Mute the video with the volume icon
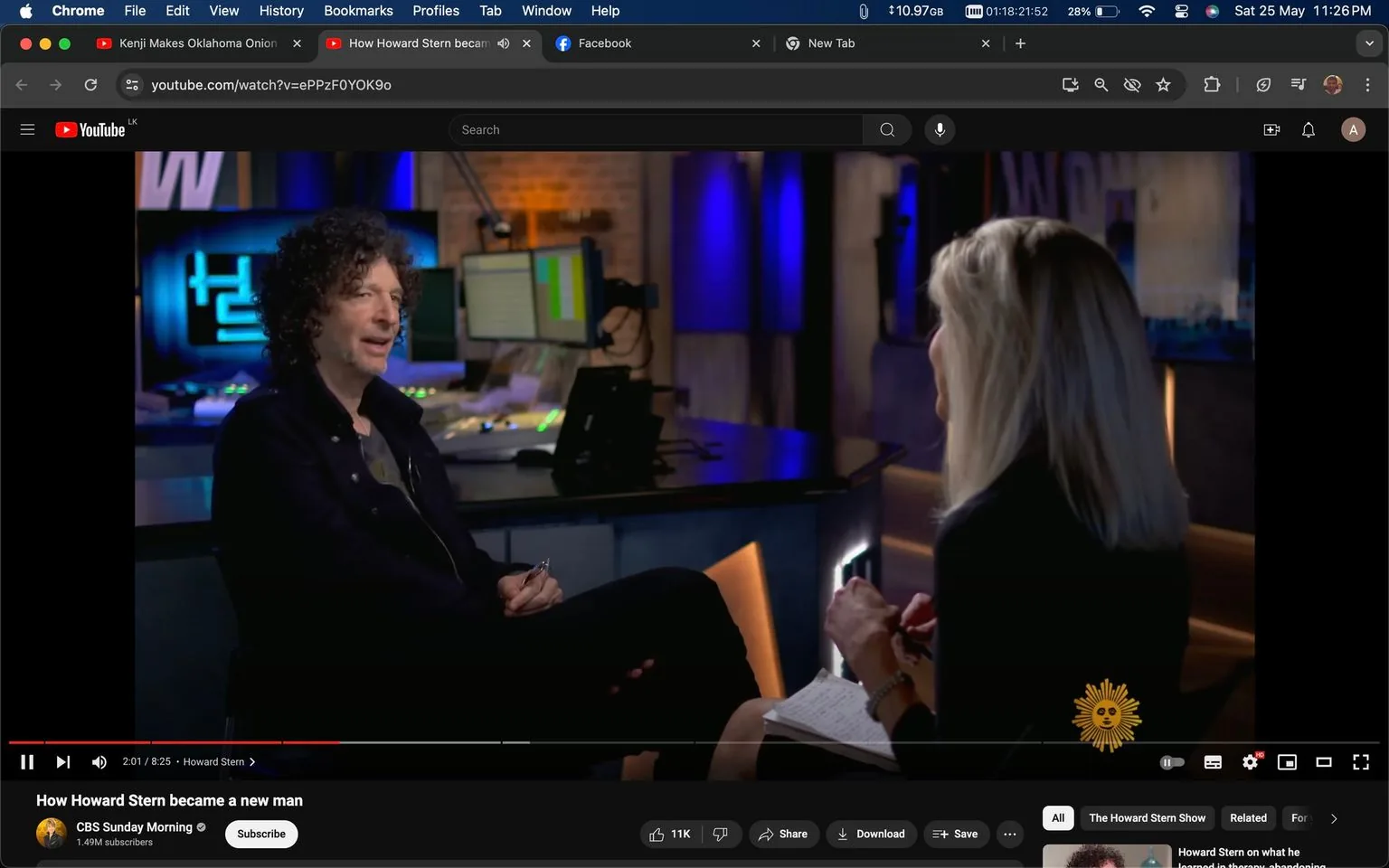The image size is (1389, 868). [99, 761]
